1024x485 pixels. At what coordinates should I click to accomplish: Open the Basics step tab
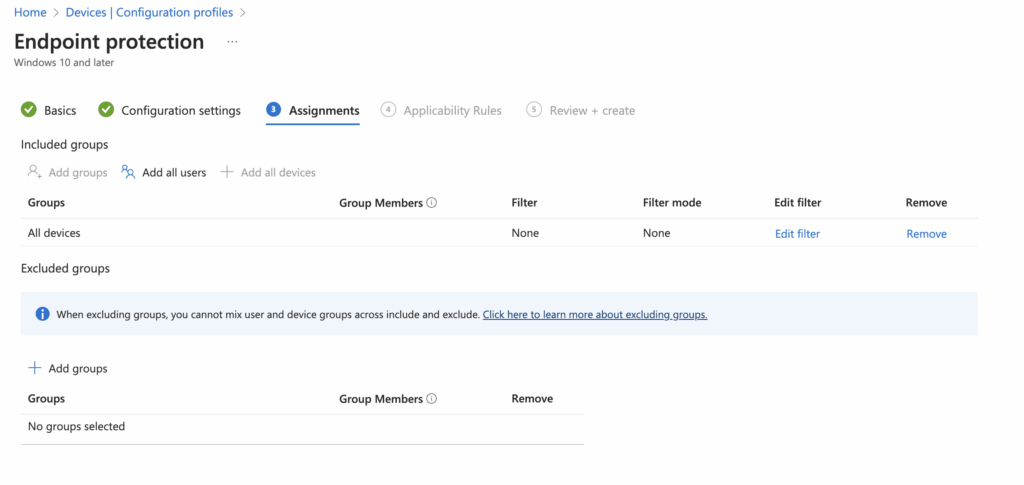tap(60, 110)
